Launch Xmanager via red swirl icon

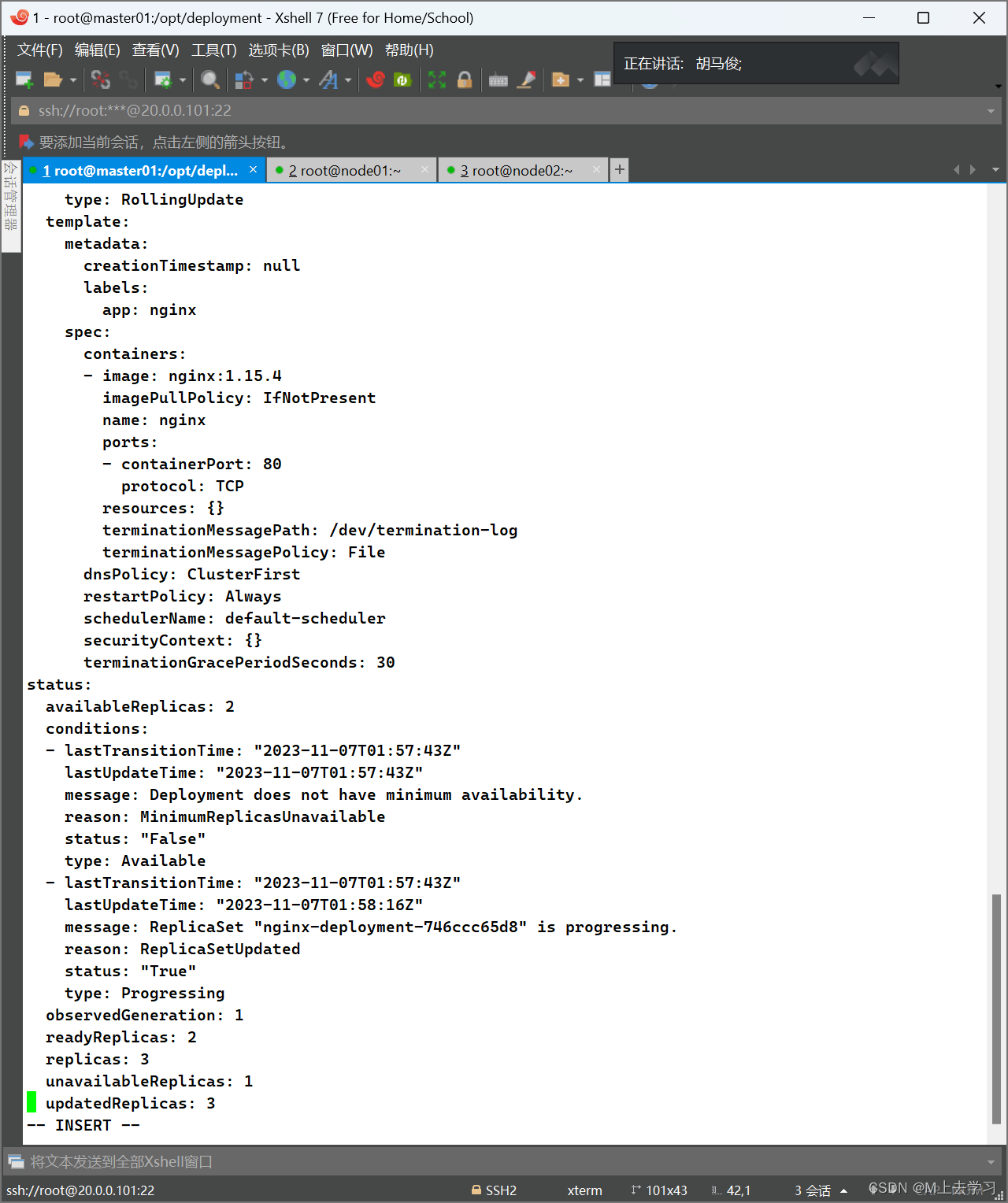tap(376, 80)
